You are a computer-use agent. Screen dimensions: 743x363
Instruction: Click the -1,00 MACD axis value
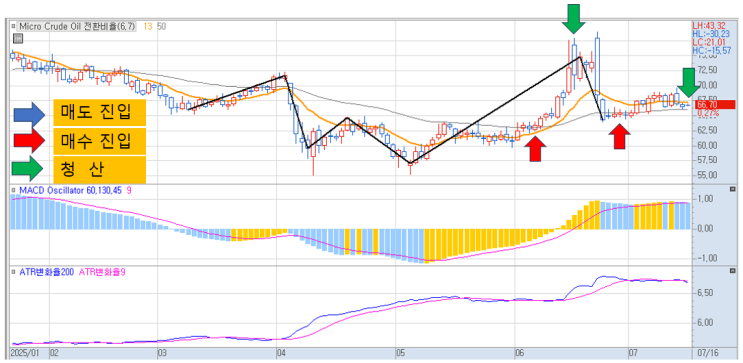point(706,258)
